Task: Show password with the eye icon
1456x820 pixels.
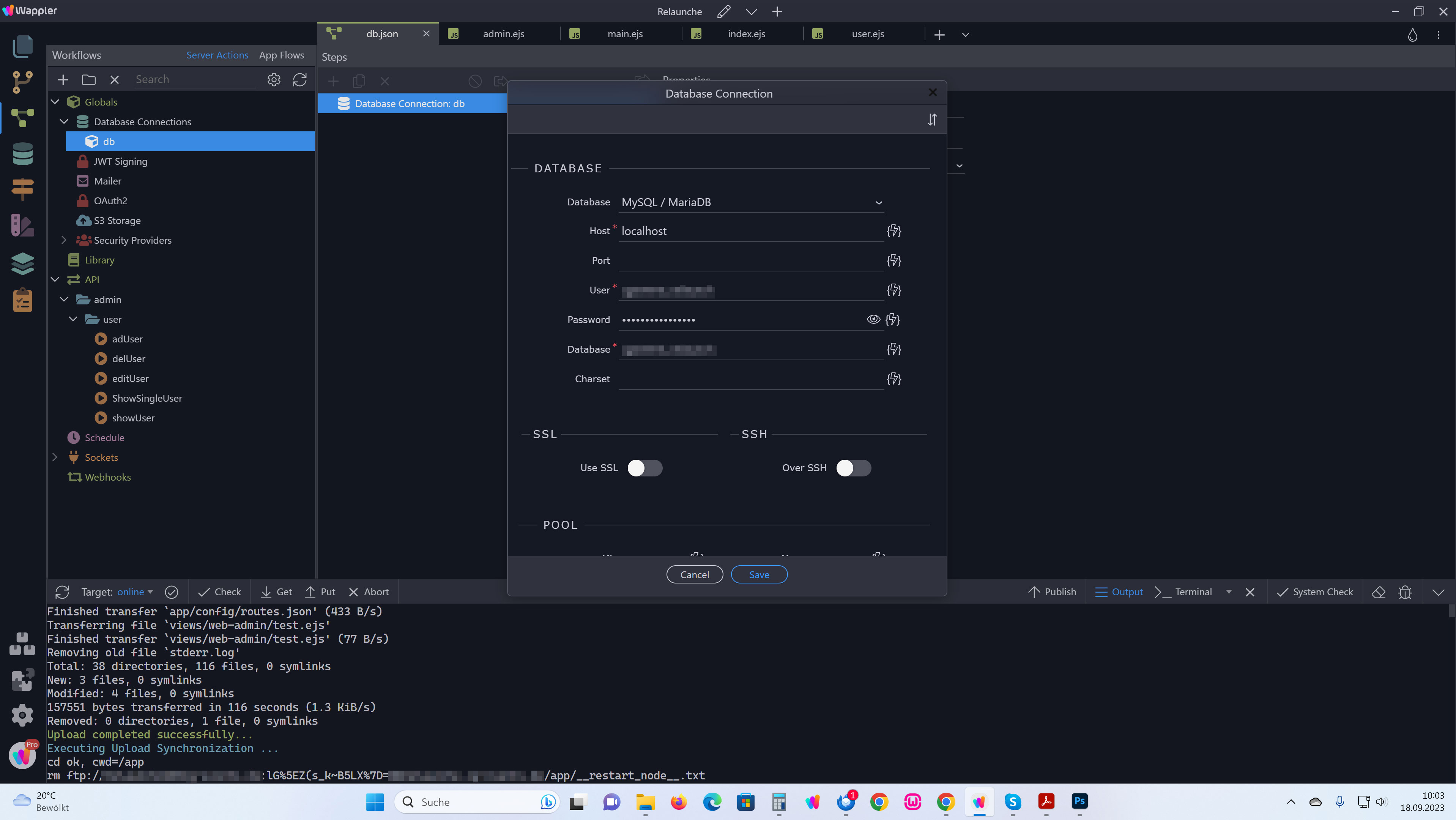Action: 873,319
